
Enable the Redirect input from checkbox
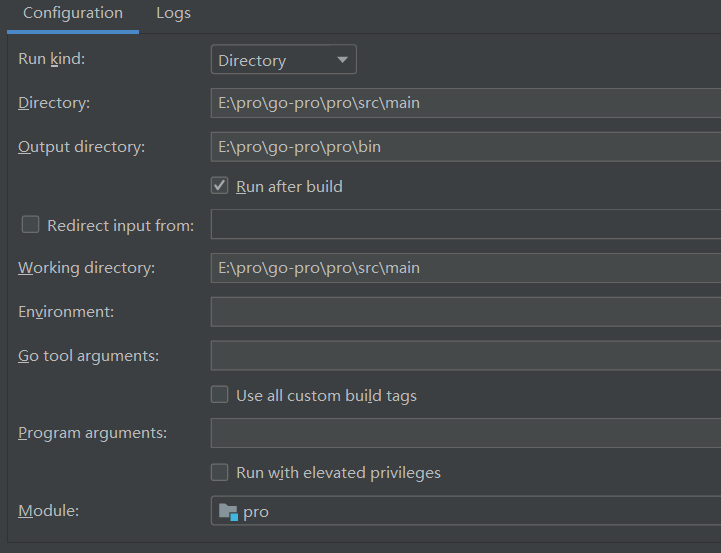(x=30, y=225)
